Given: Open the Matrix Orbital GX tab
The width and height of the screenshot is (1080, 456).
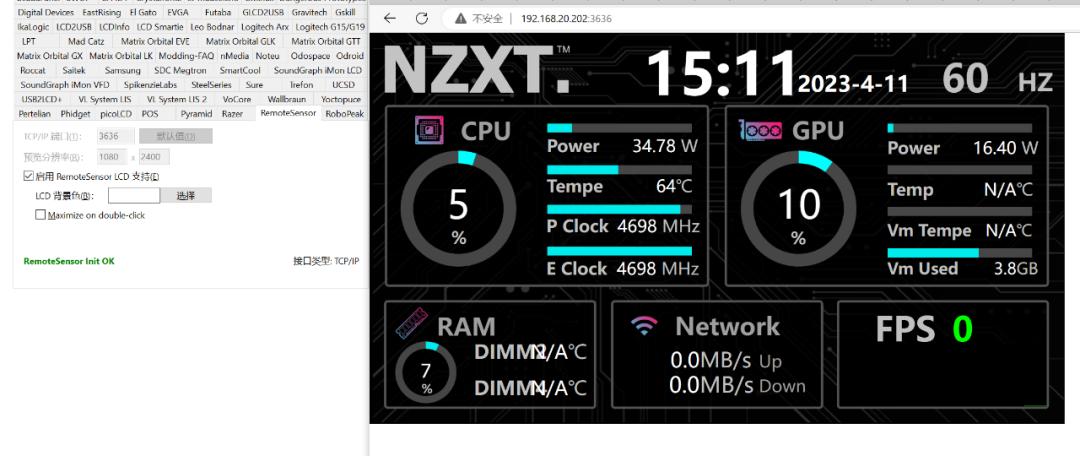Looking at the screenshot, I should pos(49,56).
